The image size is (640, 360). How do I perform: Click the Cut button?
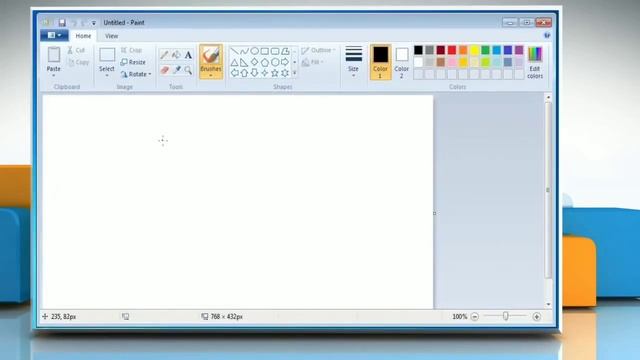coord(76,50)
